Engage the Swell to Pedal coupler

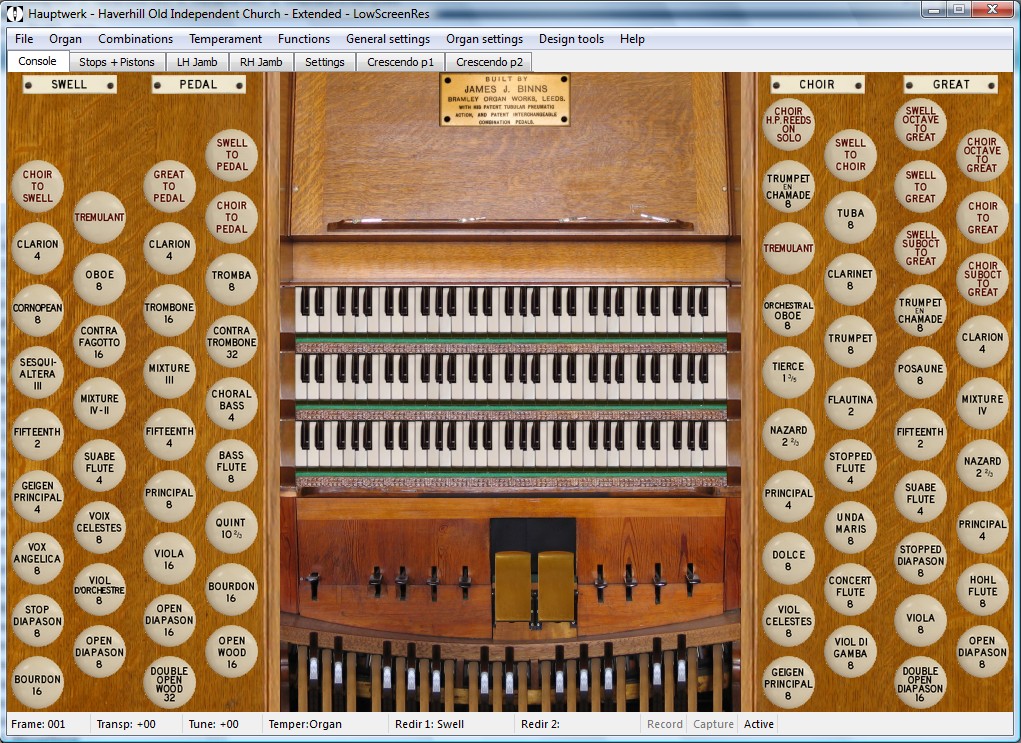point(232,154)
